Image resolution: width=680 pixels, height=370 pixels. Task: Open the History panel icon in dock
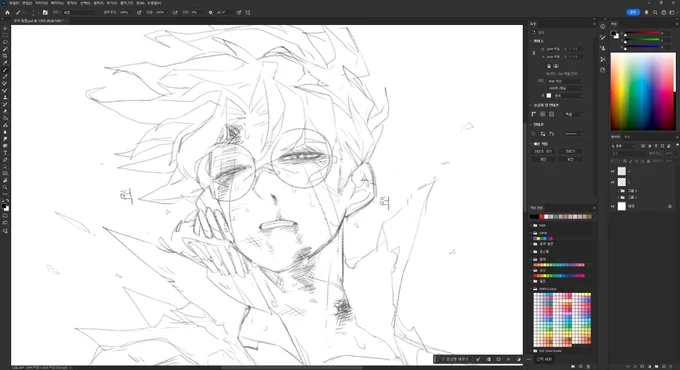(x=603, y=70)
